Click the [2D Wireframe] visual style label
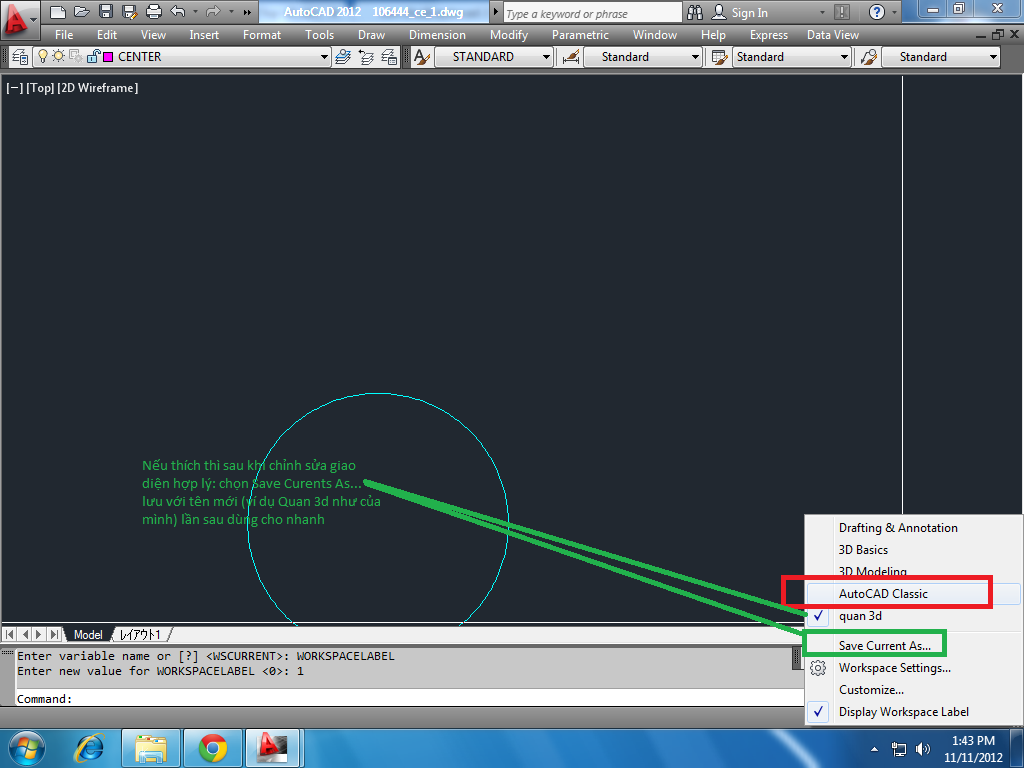The width and height of the screenshot is (1024, 768). coord(98,88)
